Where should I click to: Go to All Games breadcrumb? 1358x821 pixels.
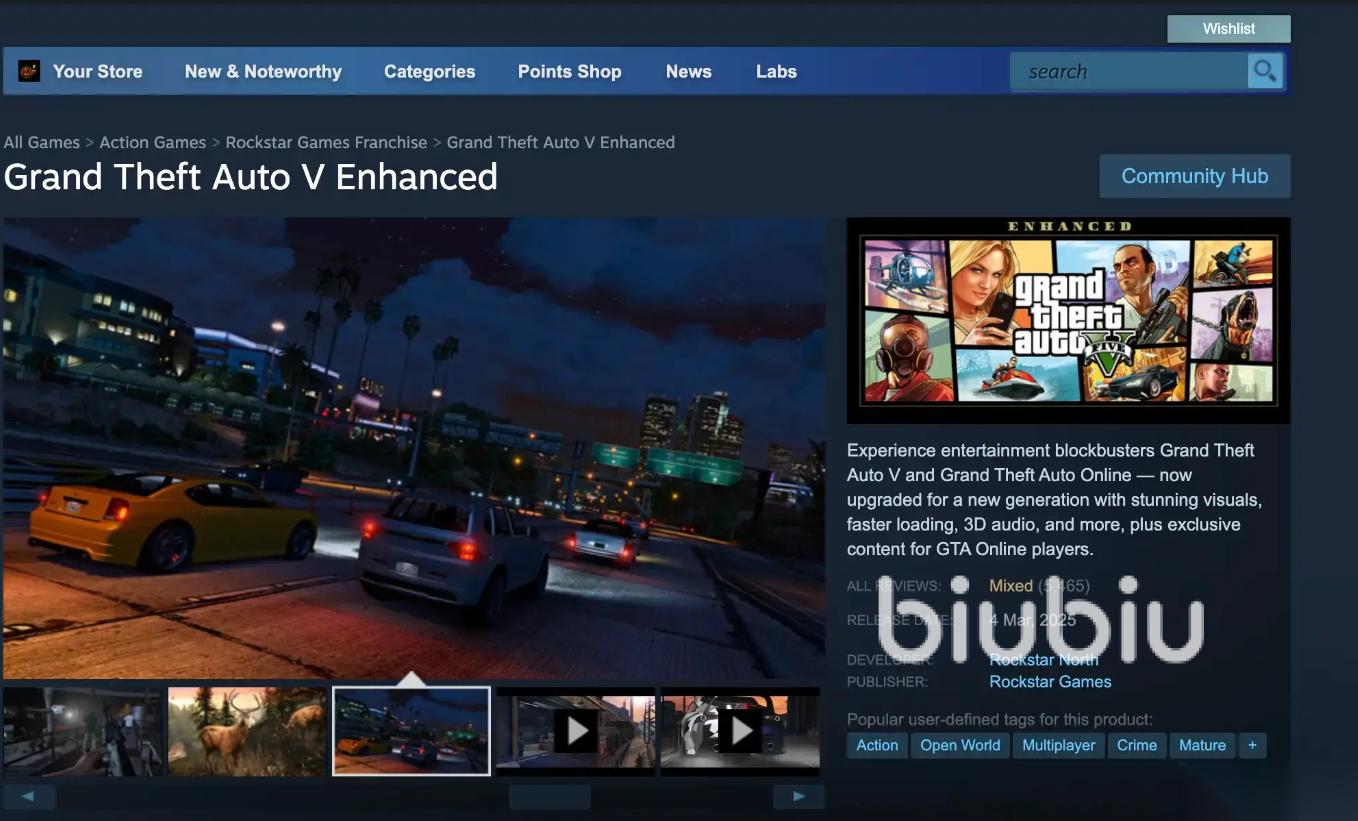coord(41,142)
